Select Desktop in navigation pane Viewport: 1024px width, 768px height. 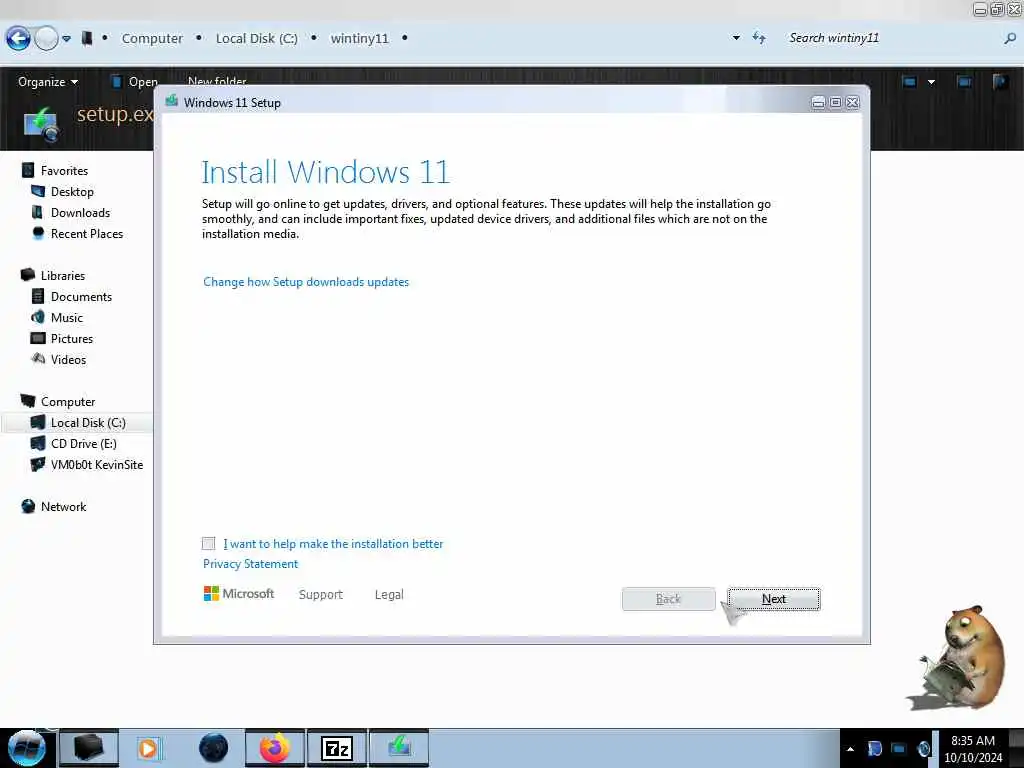[72, 191]
